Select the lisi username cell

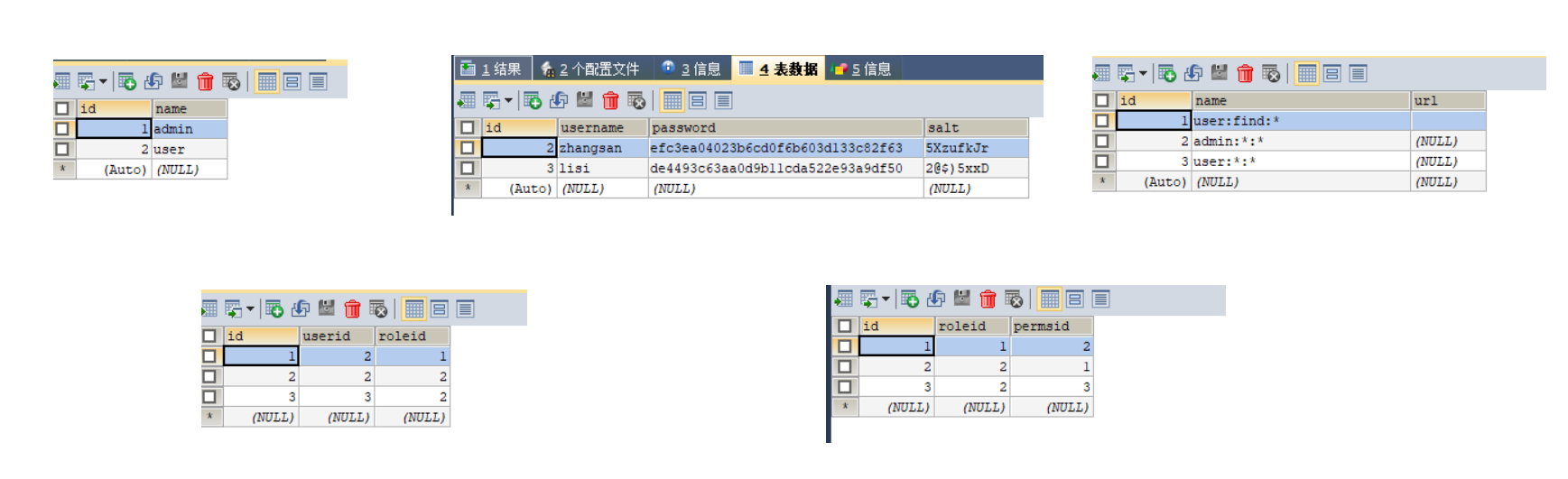[603, 168]
